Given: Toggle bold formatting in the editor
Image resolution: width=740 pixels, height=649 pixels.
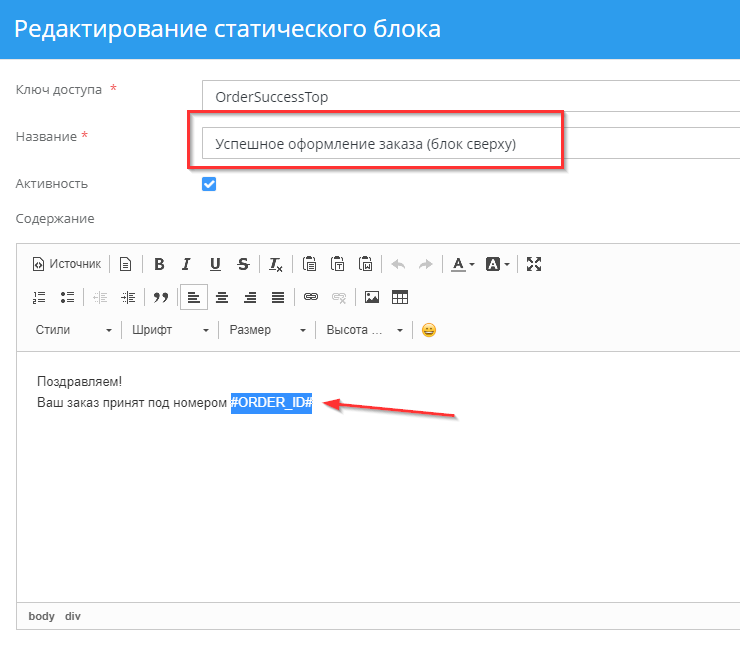Looking at the screenshot, I should click(x=159, y=264).
